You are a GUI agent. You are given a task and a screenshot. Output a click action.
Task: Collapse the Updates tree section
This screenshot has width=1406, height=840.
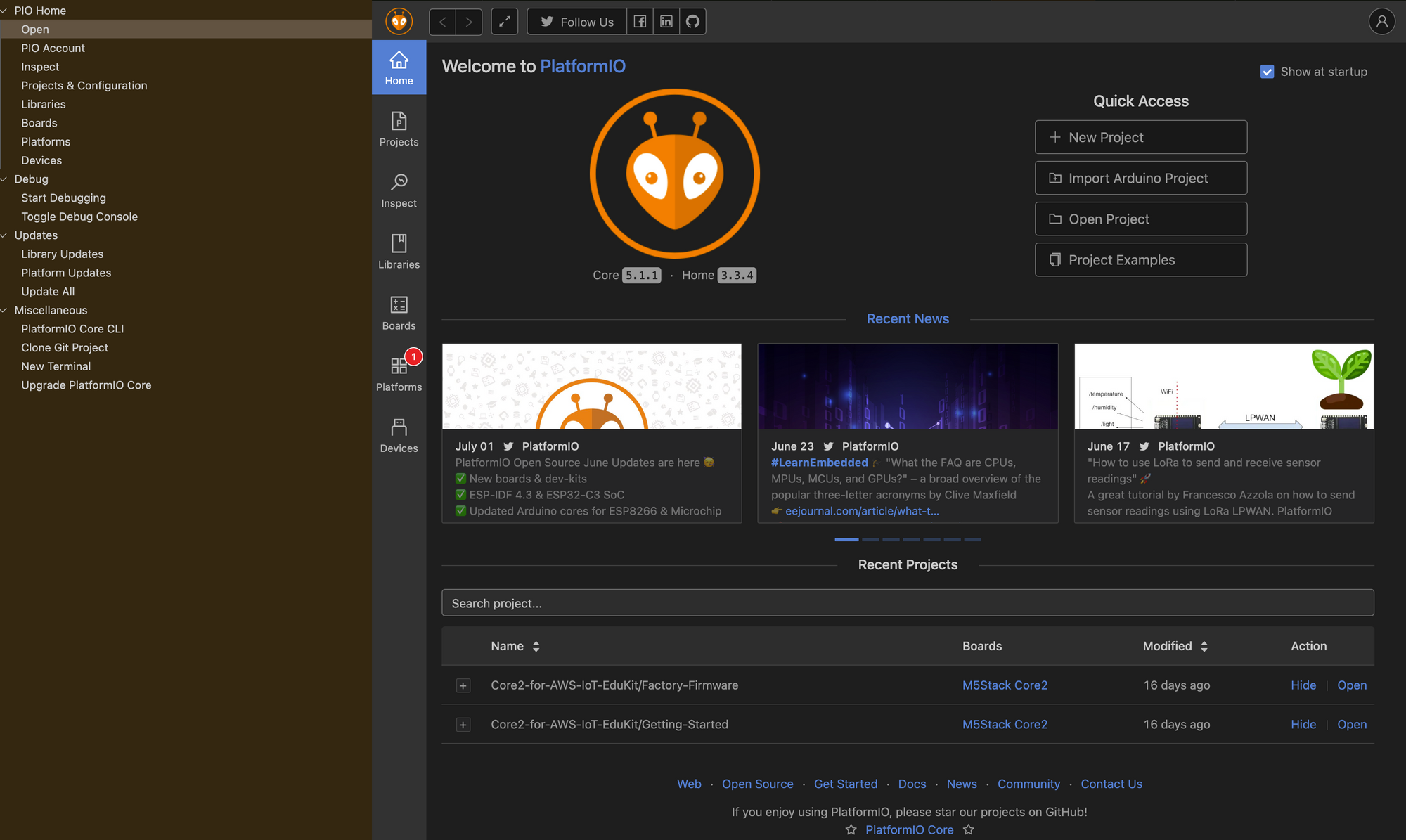[4, 235]
